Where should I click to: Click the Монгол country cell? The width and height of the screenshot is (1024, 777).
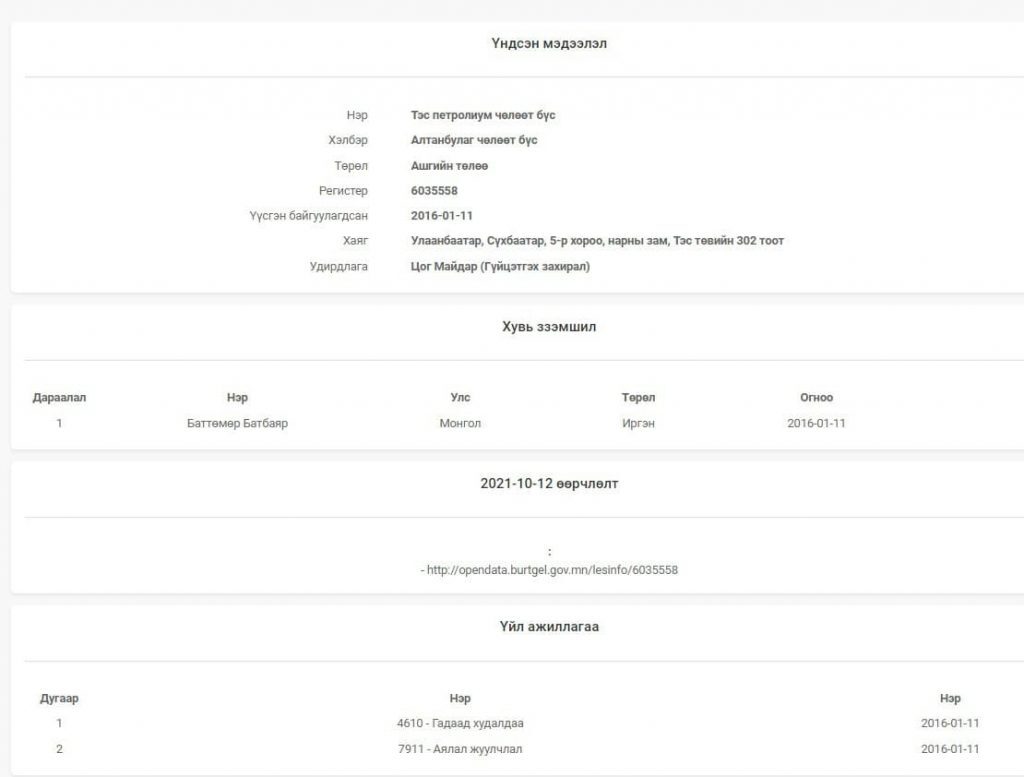tap(460, 423)
